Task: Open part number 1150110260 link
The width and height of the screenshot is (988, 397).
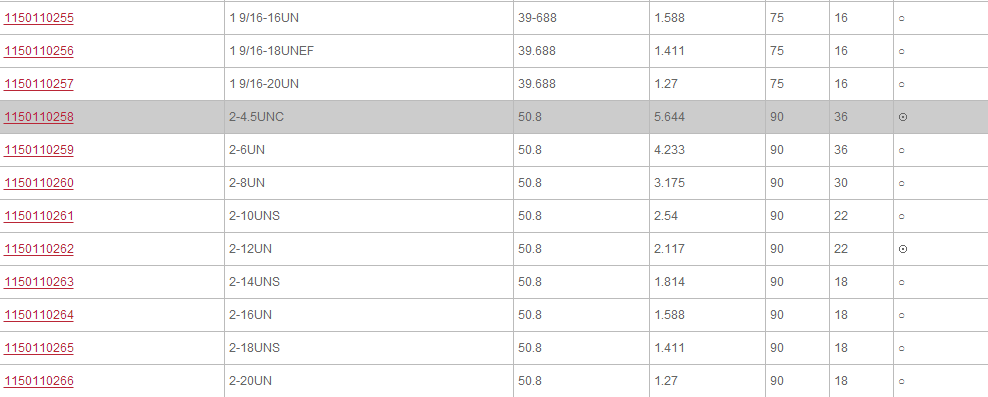Action: pyautogui.click(x=39, y=183)
